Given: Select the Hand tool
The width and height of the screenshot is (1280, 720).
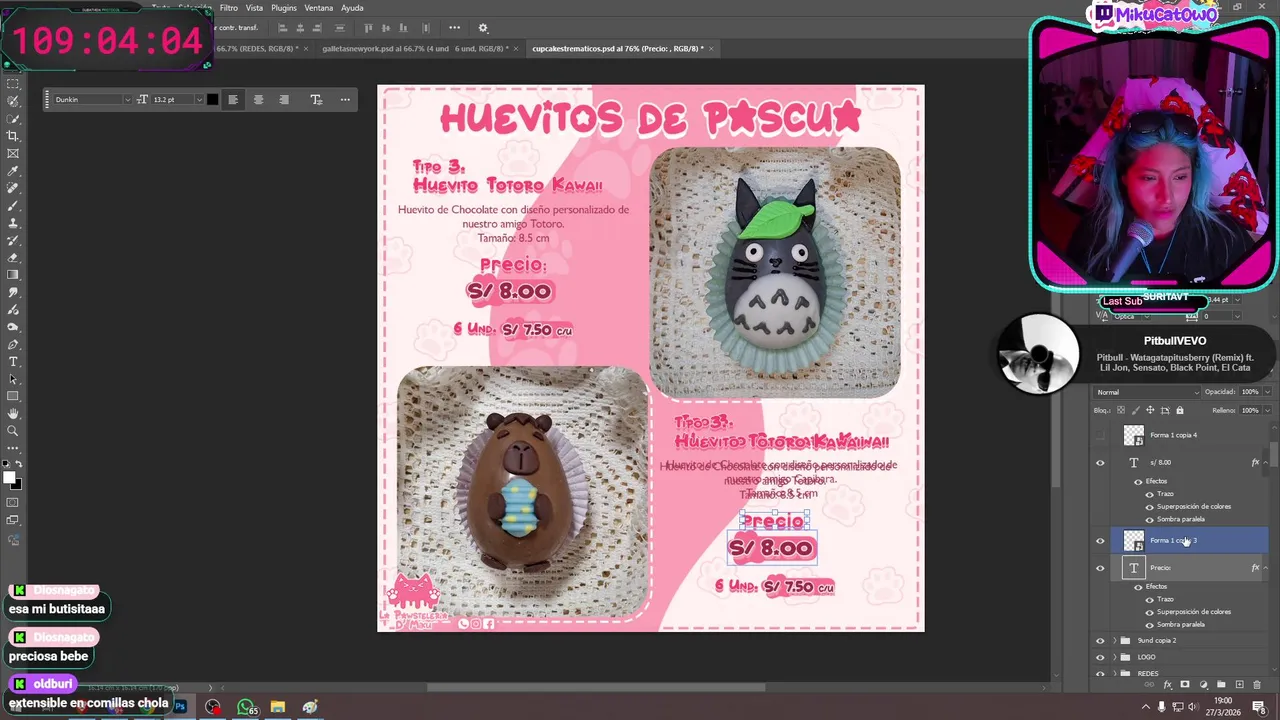Looking at the screenshot, I should [13, 413].
